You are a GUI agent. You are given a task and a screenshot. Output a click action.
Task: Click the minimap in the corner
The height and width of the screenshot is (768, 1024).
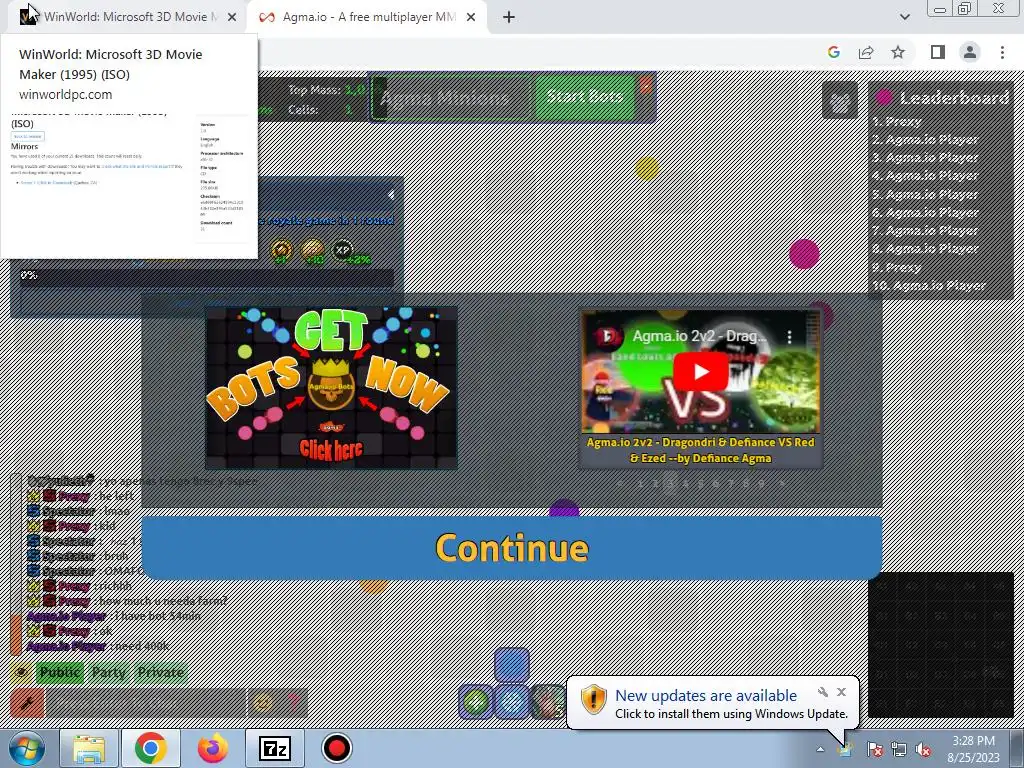[940, 645]
